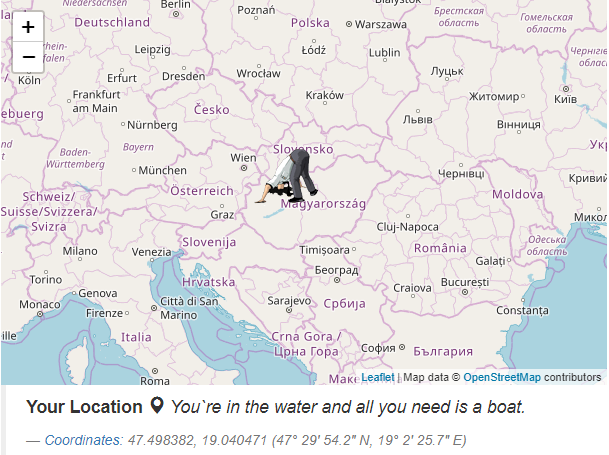
Task: Zoom out on the map
Action: click(x=28, y=56)
